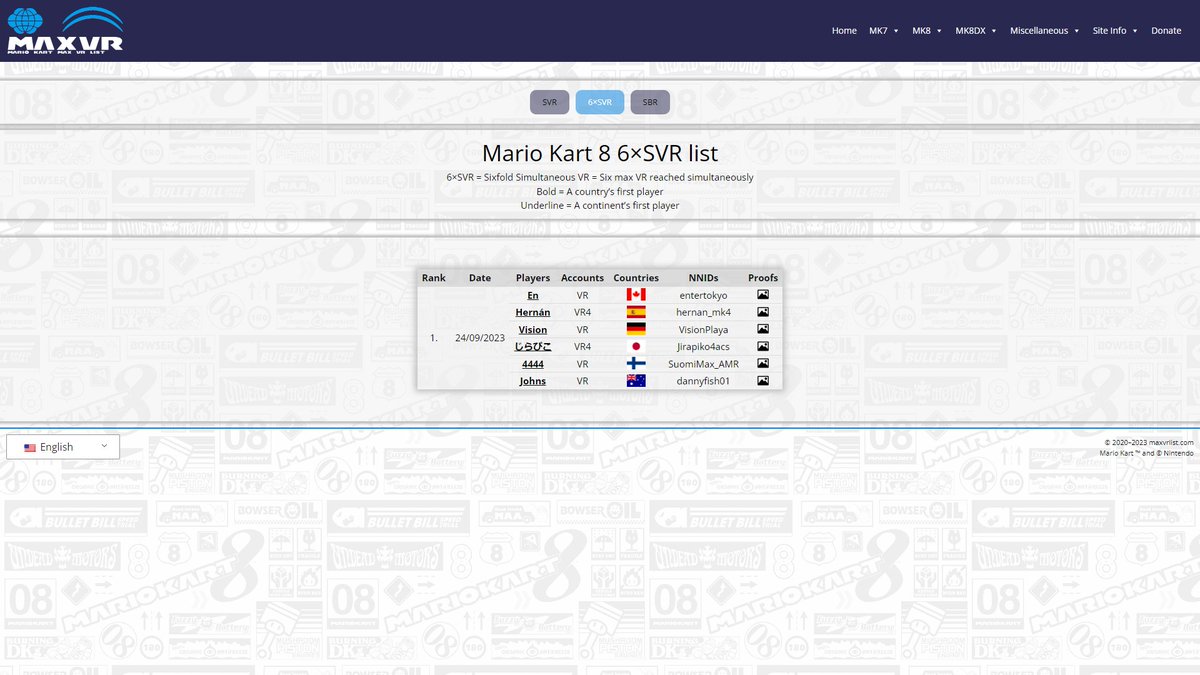Select the NNID entertokyo

tap(704, 295)
